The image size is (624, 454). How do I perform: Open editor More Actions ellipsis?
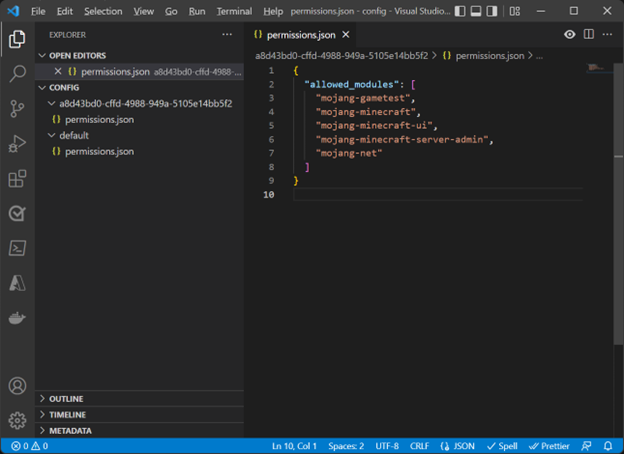point(607,35)
